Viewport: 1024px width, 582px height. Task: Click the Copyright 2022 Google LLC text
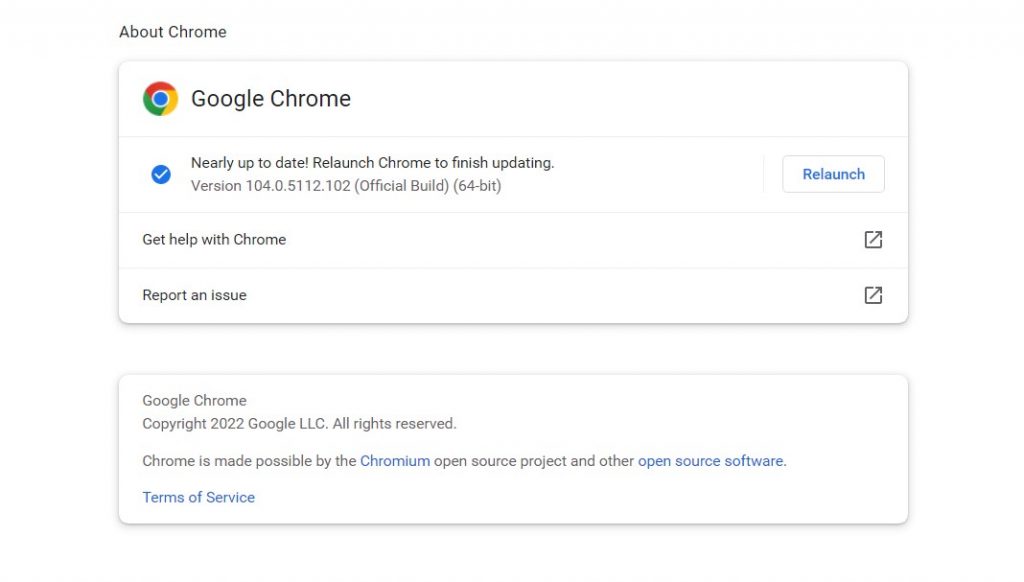299,423
